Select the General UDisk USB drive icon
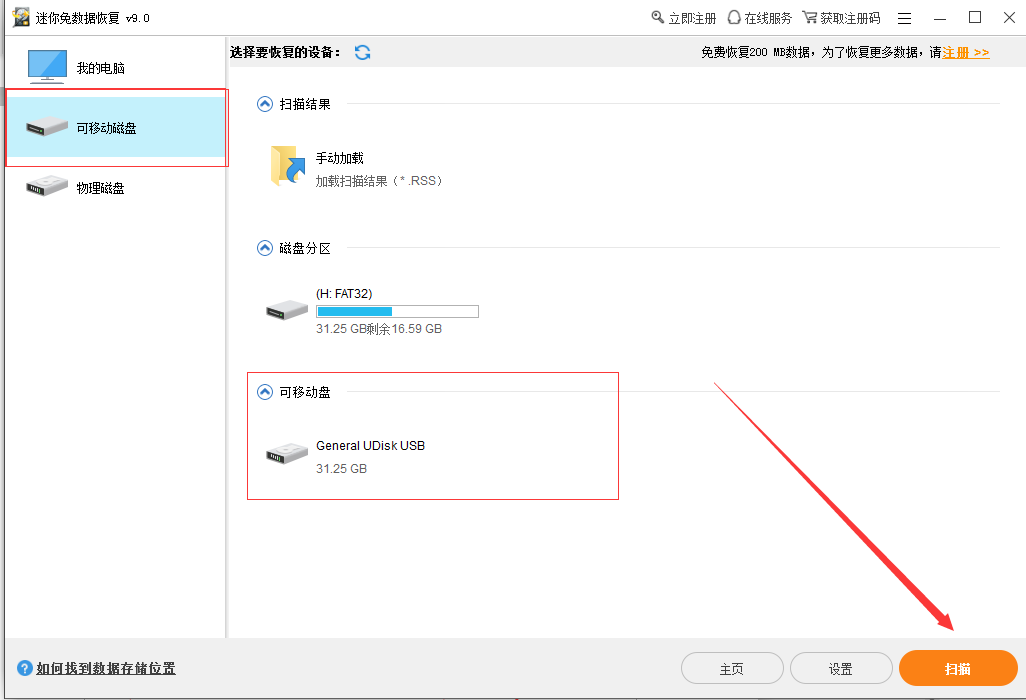 click(x=287, y=453)
